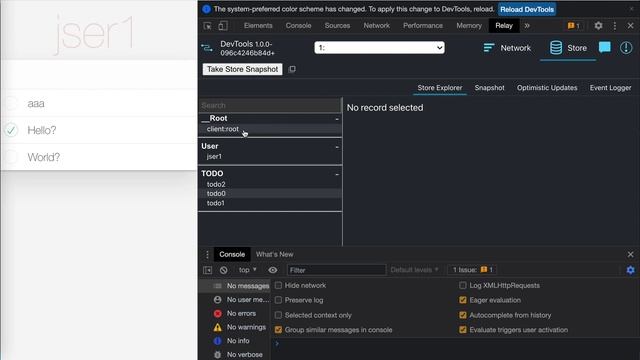Open the Snapshot tab in Store
Viewport: 640px width, 360px height.
click(x=489, y=88)
